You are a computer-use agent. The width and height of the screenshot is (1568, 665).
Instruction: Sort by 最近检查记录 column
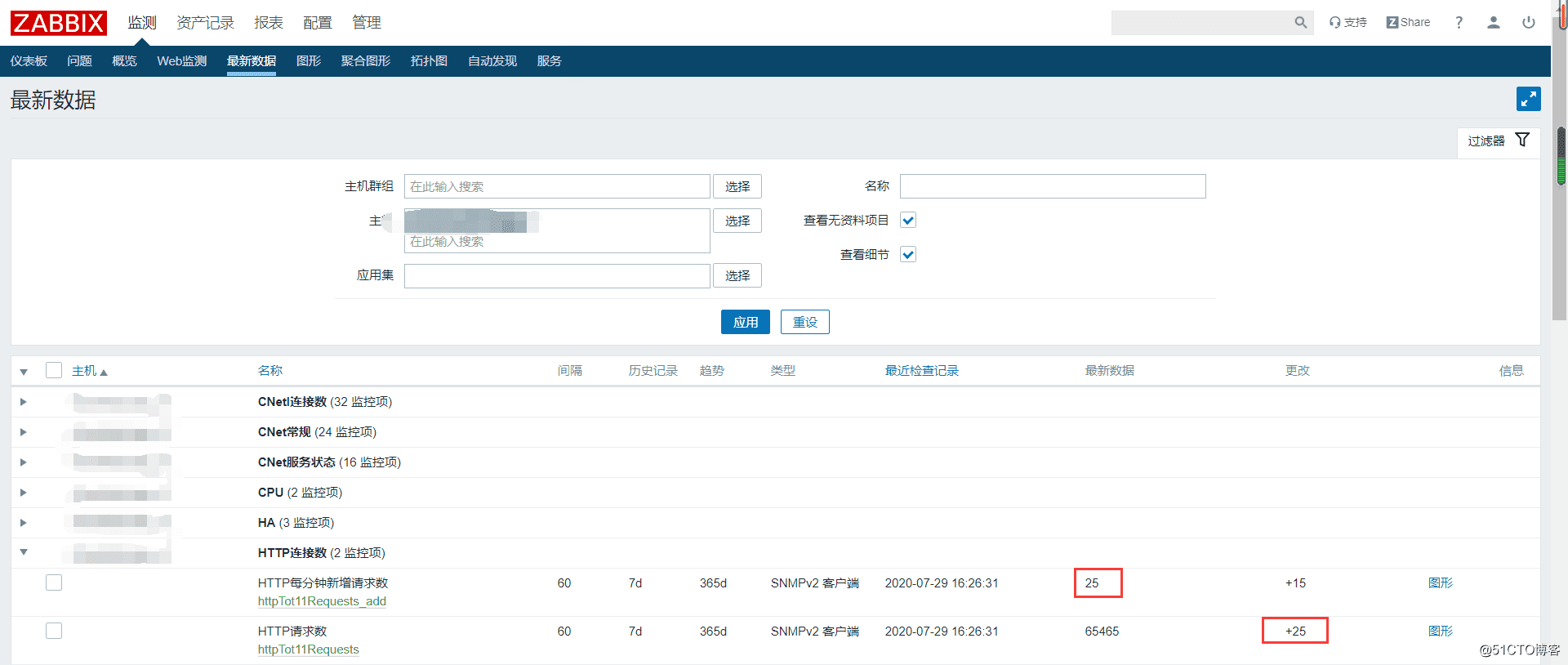[922, 371]
